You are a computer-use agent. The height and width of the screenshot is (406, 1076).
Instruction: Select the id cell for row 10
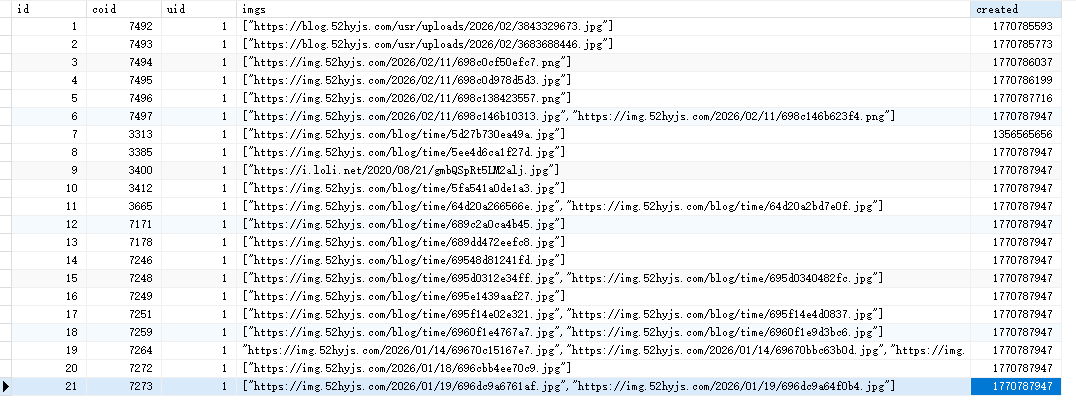[x=48, y=188]
